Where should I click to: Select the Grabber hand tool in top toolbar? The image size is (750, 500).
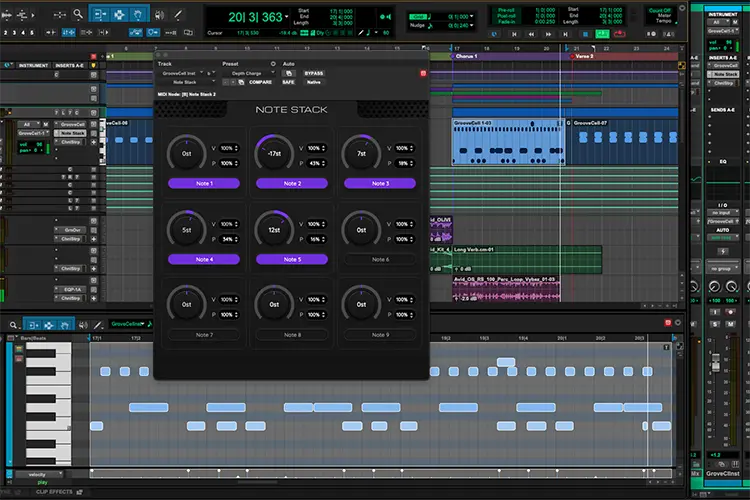coord(138,15)
